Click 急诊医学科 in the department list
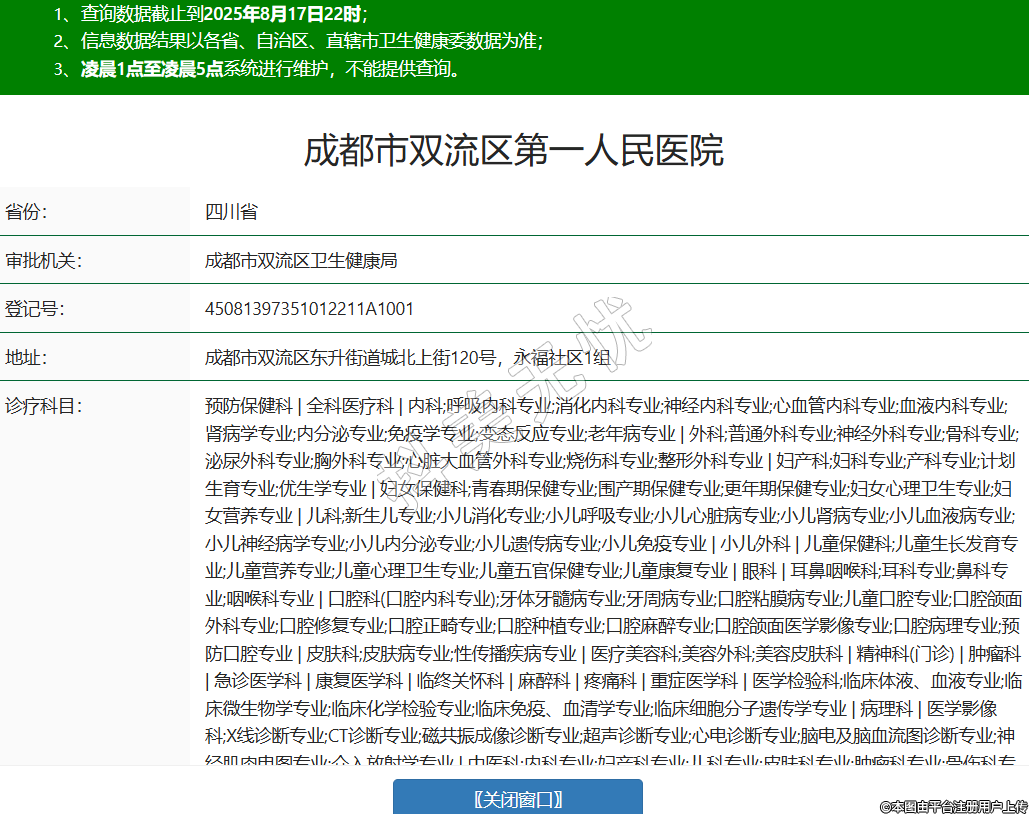The height and width of the screenshot is (814, 1029). click(x=258, y=682)
